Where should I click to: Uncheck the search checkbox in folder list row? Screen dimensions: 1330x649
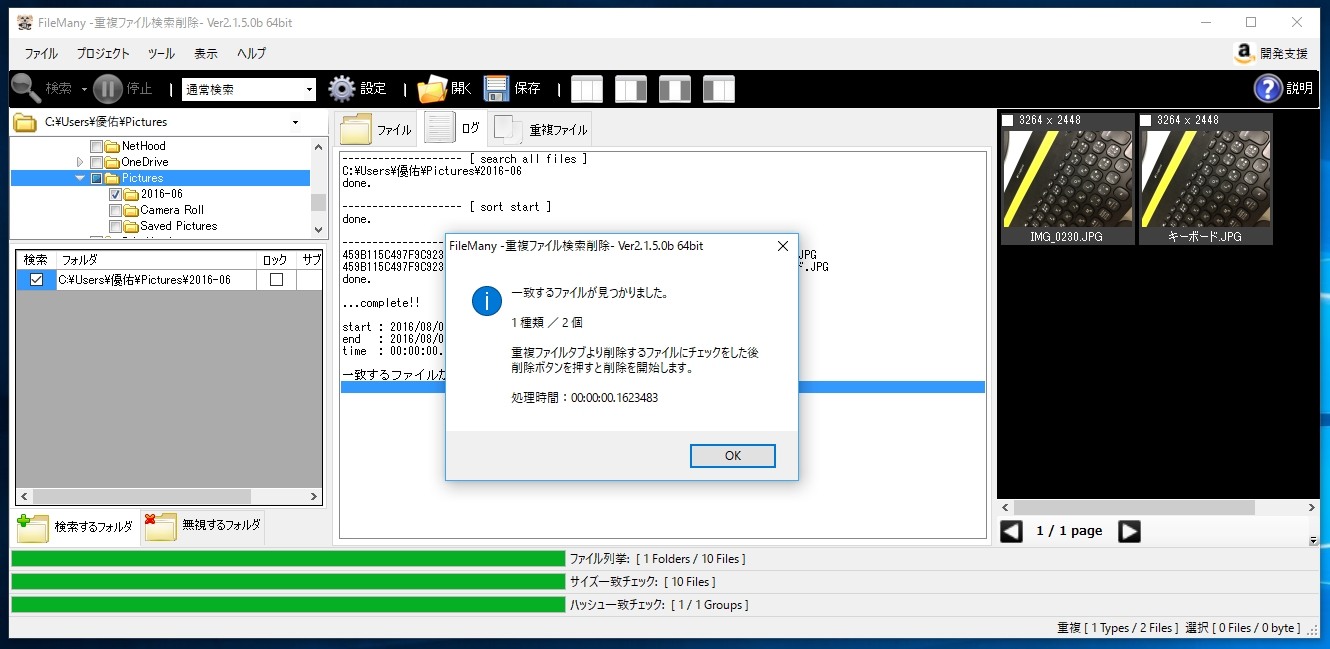tap(36, 280)
